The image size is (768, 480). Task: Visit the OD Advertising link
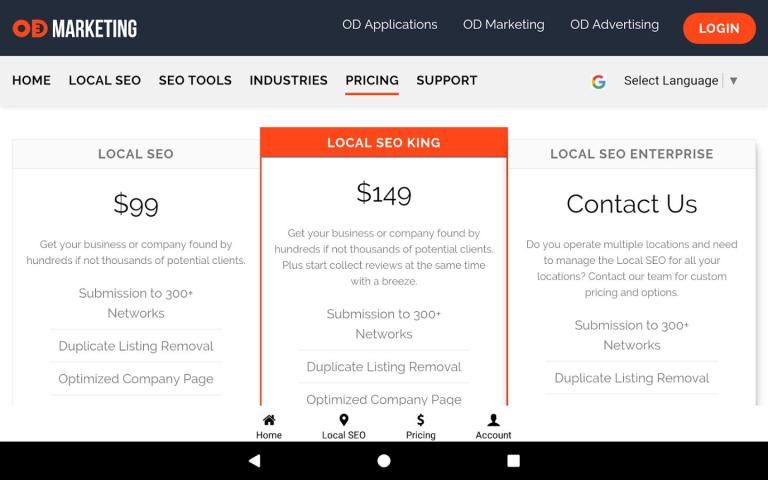(x=614, y=25)
